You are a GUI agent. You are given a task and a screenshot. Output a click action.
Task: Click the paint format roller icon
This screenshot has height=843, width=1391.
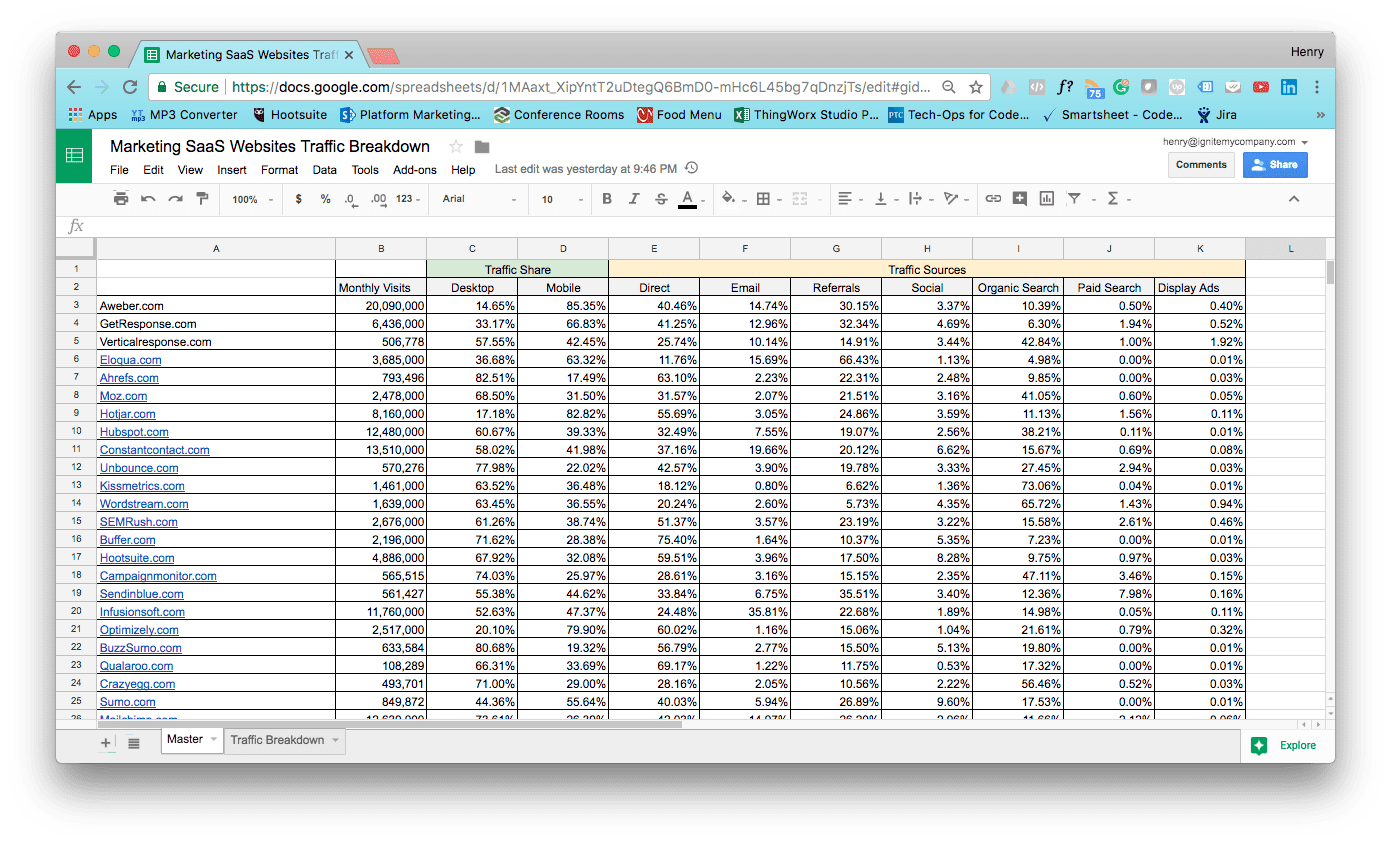(x=202, y=199)
